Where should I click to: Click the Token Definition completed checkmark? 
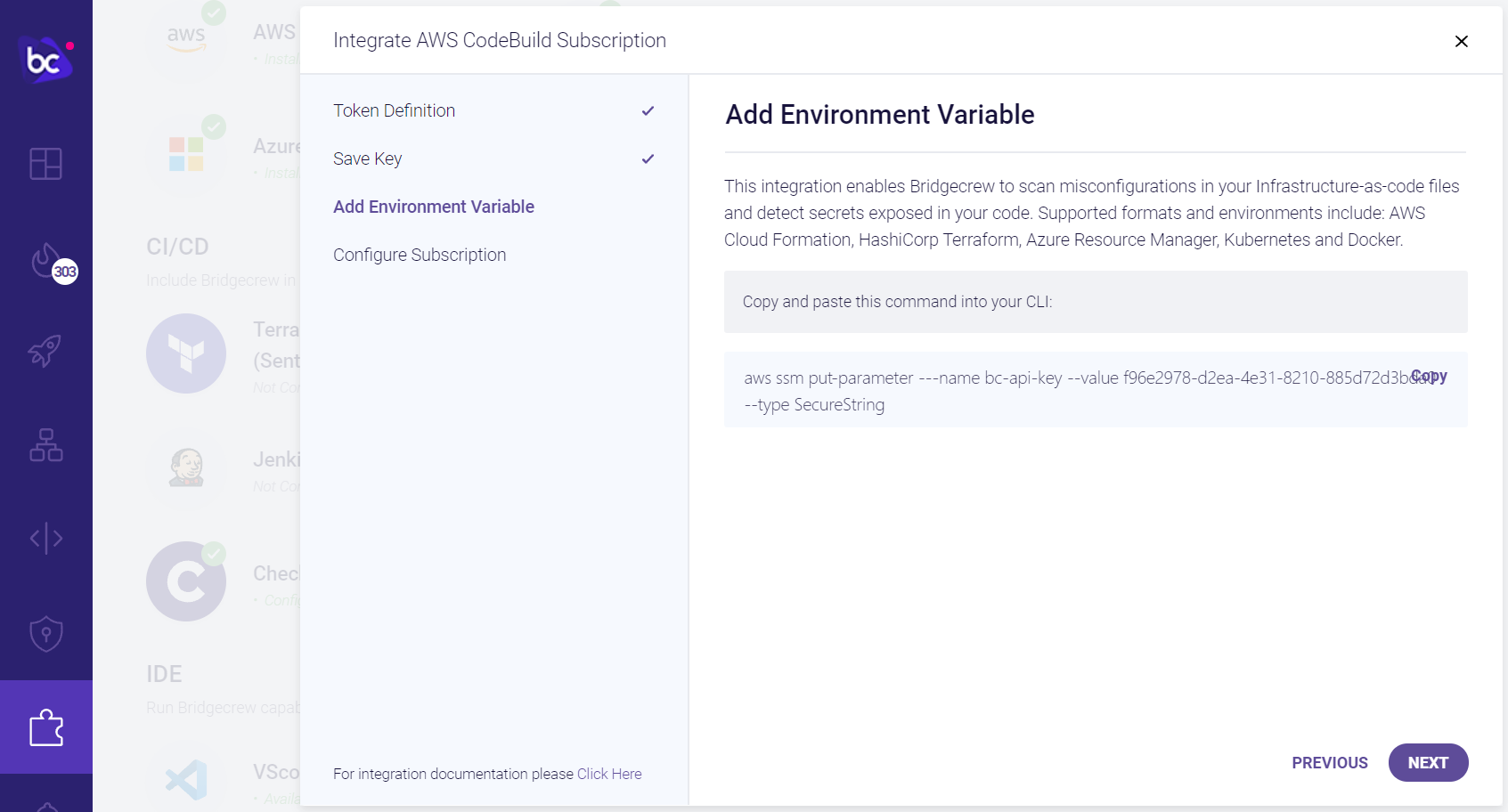[648, 110]
